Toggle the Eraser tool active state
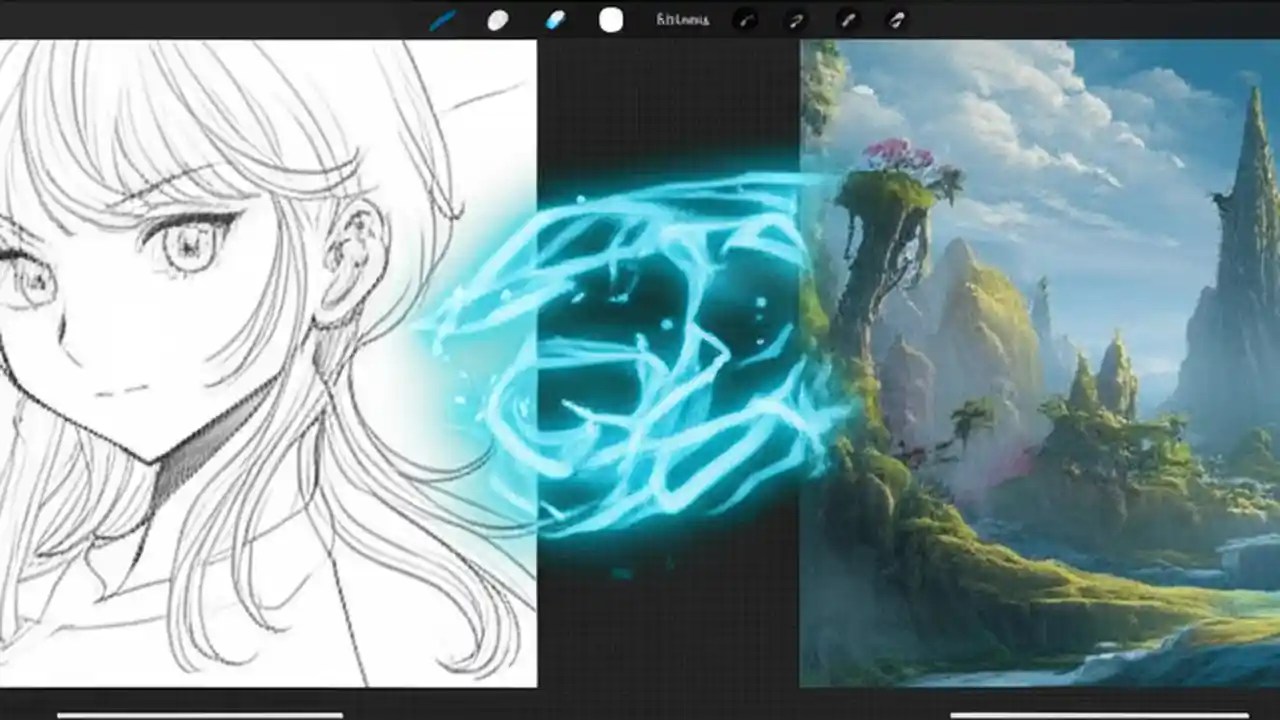This screenshot has height=720, width=1280. pyautogui.click(x=555, y=18)
